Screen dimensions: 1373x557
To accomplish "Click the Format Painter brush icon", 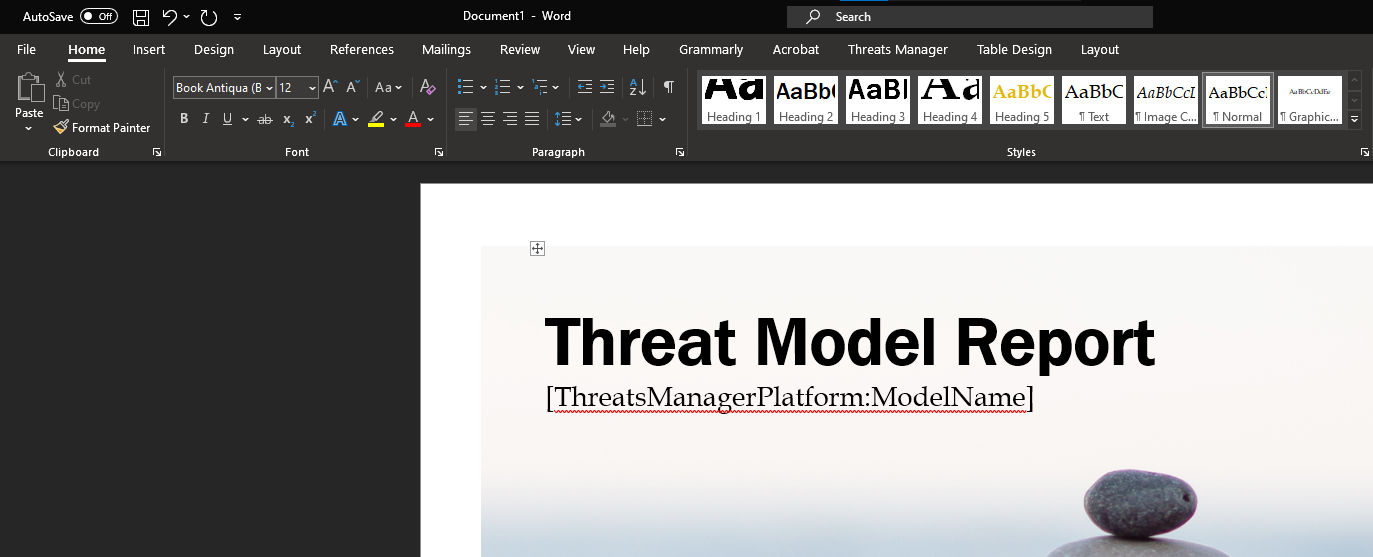I will (x=61, y=127).
